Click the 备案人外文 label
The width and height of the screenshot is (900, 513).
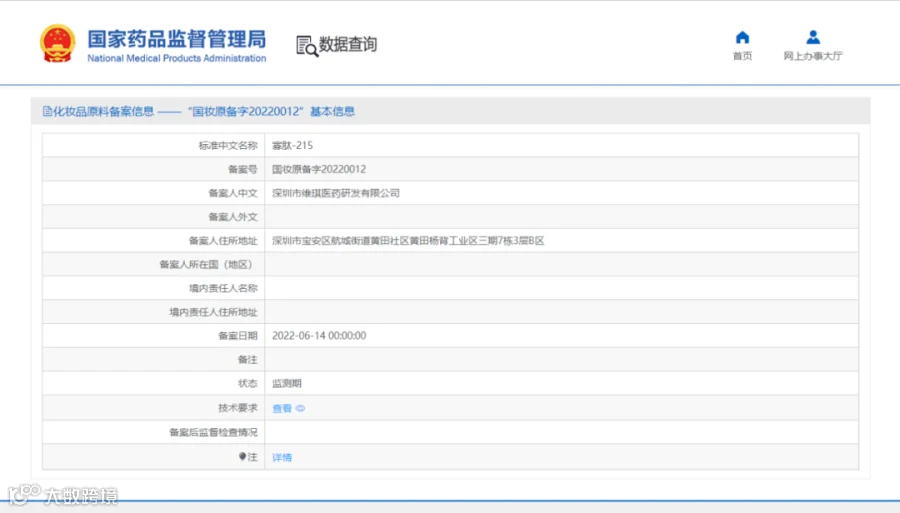[232, 217]
